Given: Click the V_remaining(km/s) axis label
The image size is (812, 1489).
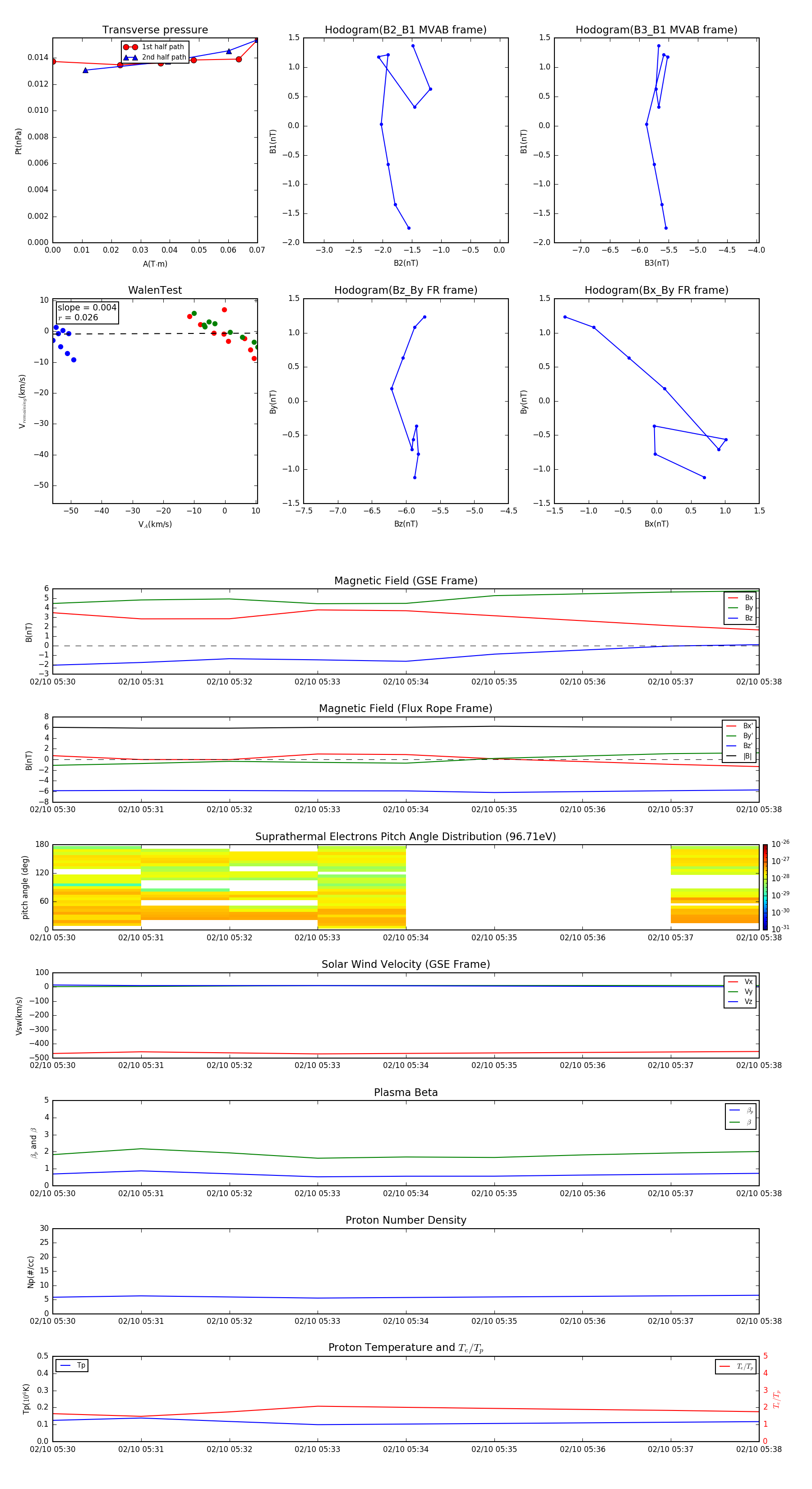Looking at the screenshot, I should pos(23,401).
